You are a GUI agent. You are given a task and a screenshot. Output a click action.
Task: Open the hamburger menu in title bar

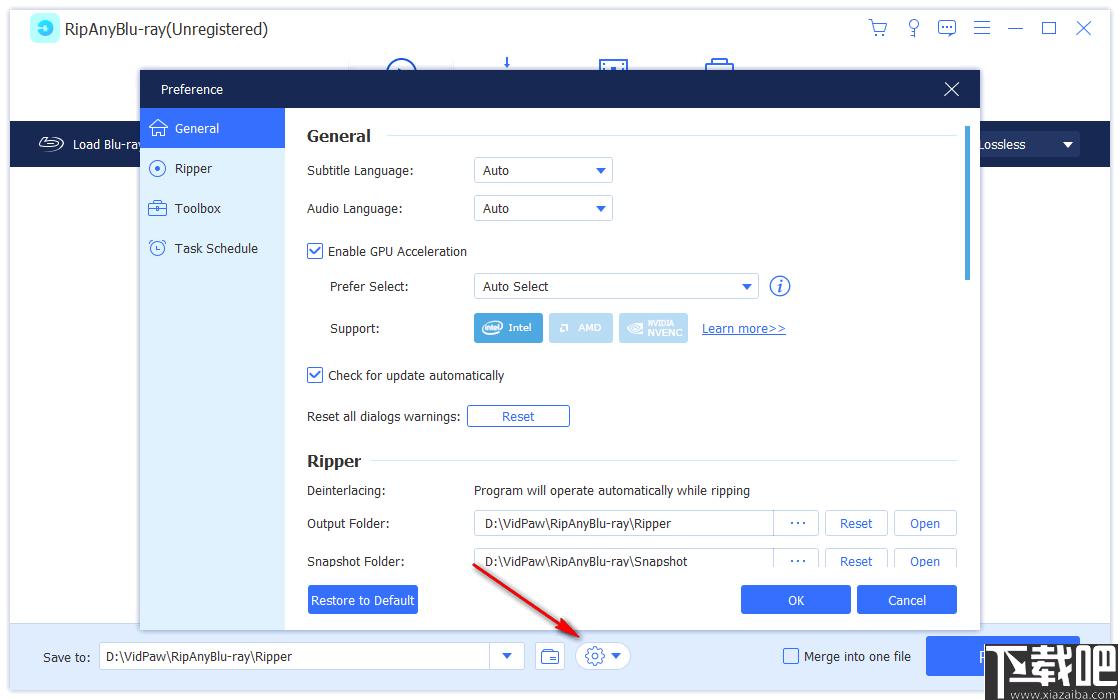pyautogui.click(x=982, y=28)
